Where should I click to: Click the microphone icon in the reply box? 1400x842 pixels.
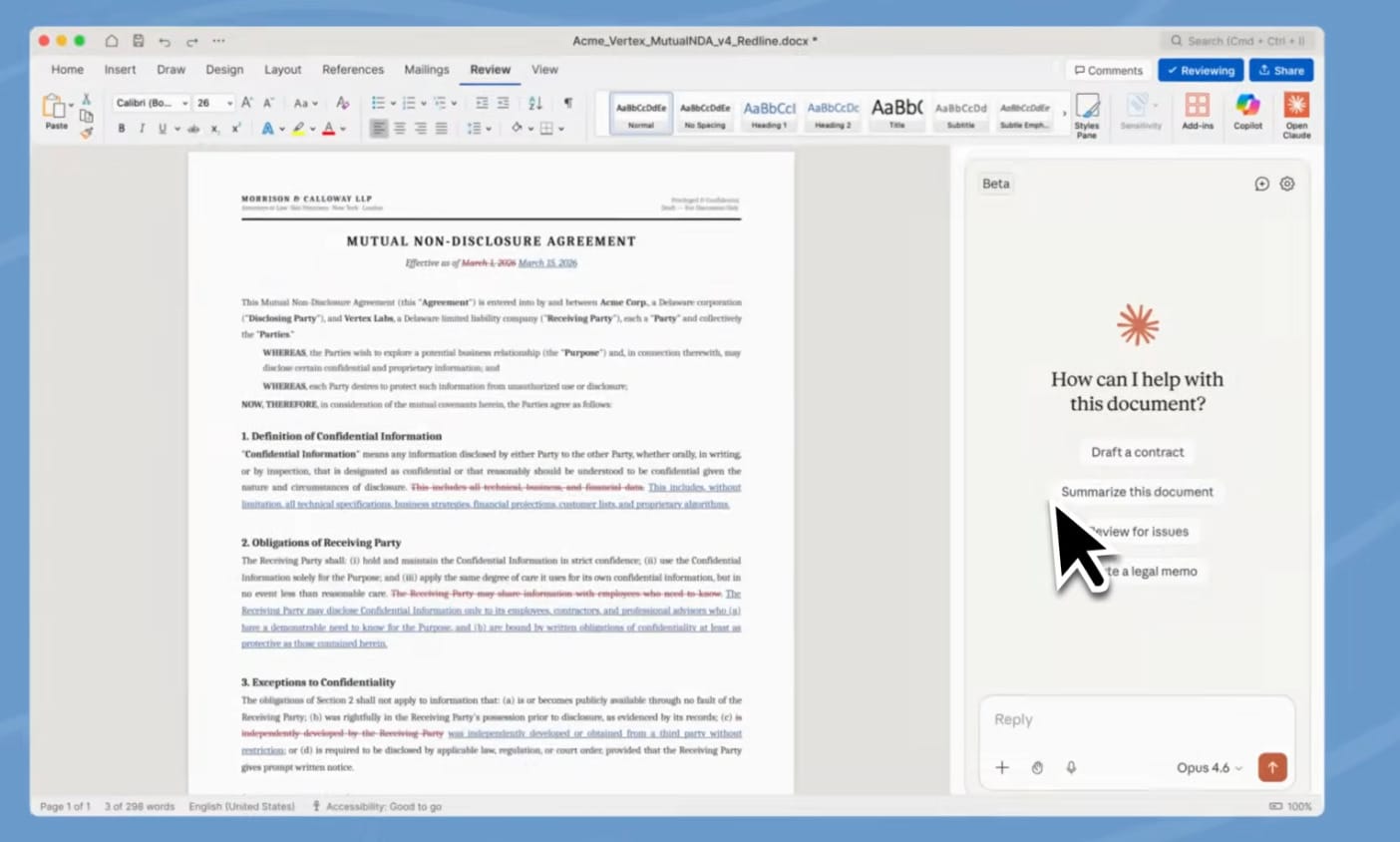[1071, 767]
